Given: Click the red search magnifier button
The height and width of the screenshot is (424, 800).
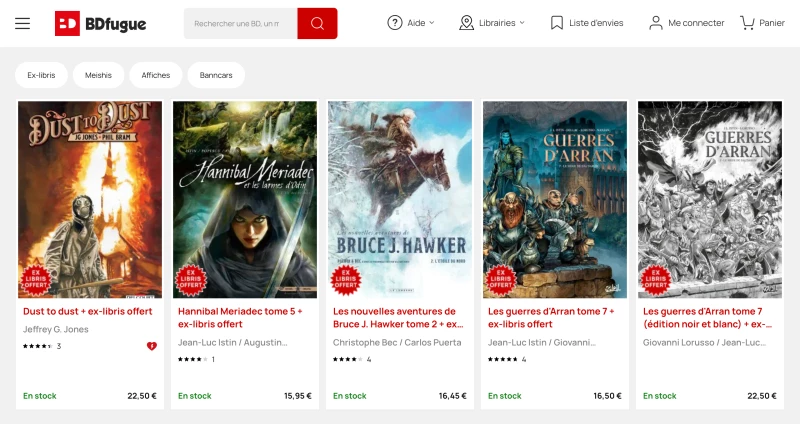Looking at the screenshot, I should click(317, 23).
